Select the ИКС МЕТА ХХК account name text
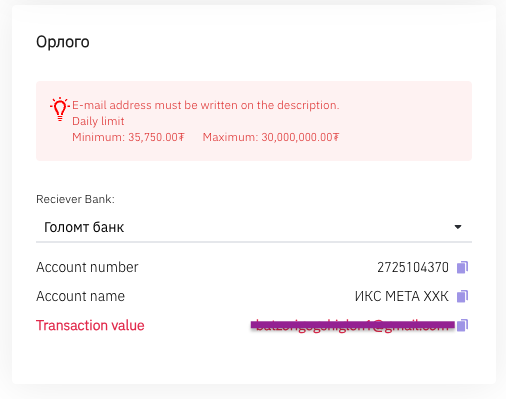 coord(402,296)
